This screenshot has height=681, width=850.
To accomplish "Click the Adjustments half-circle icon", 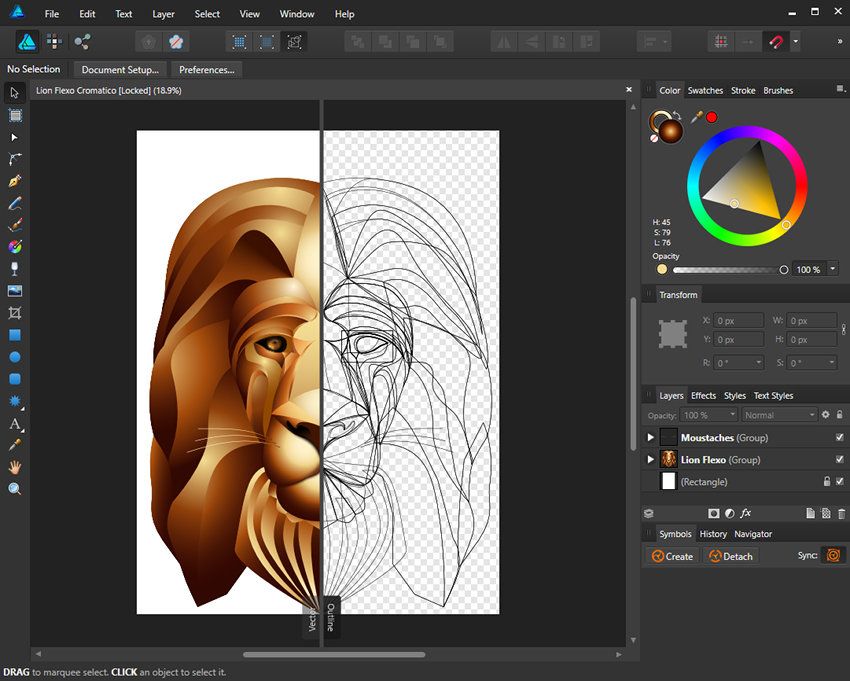I will click(x=730, y=513).
